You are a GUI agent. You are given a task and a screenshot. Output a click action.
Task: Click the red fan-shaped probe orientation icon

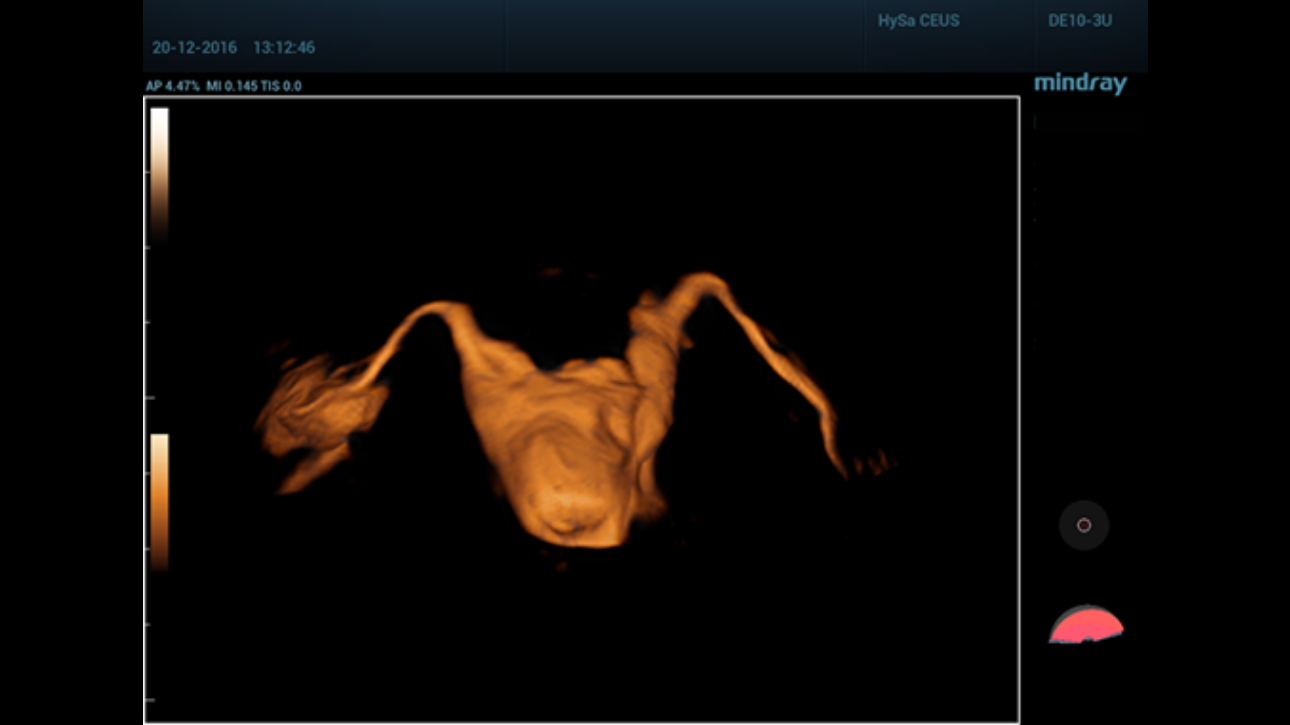1086,627
